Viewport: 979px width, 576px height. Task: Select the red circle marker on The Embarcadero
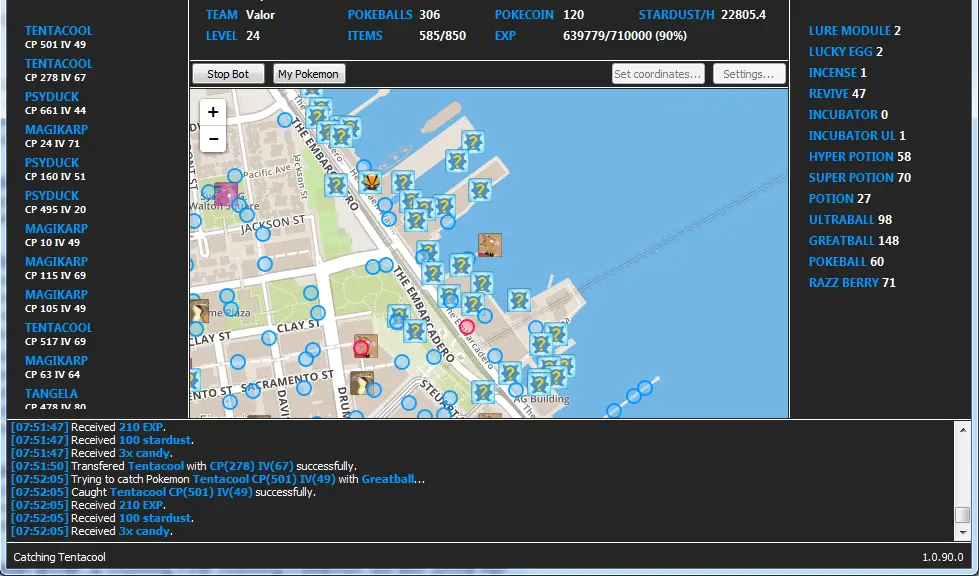point(467,326)
